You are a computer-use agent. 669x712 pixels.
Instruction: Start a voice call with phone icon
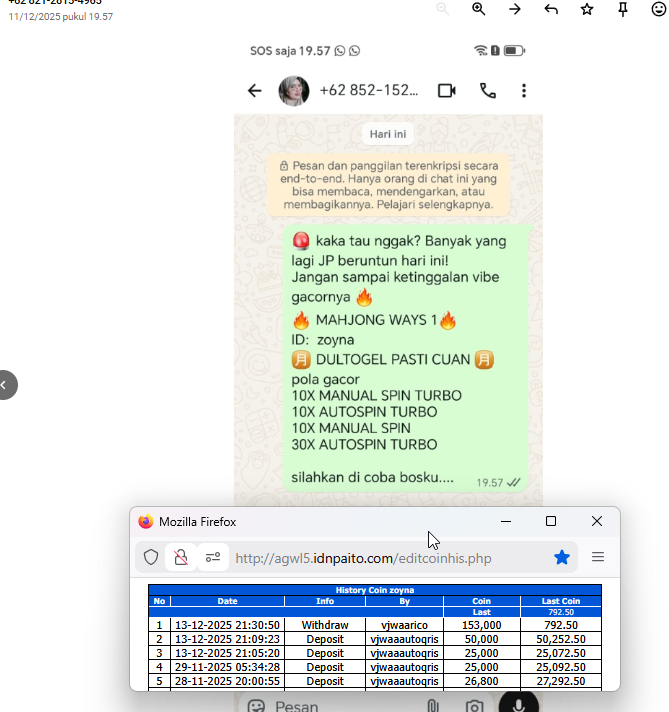488,91
